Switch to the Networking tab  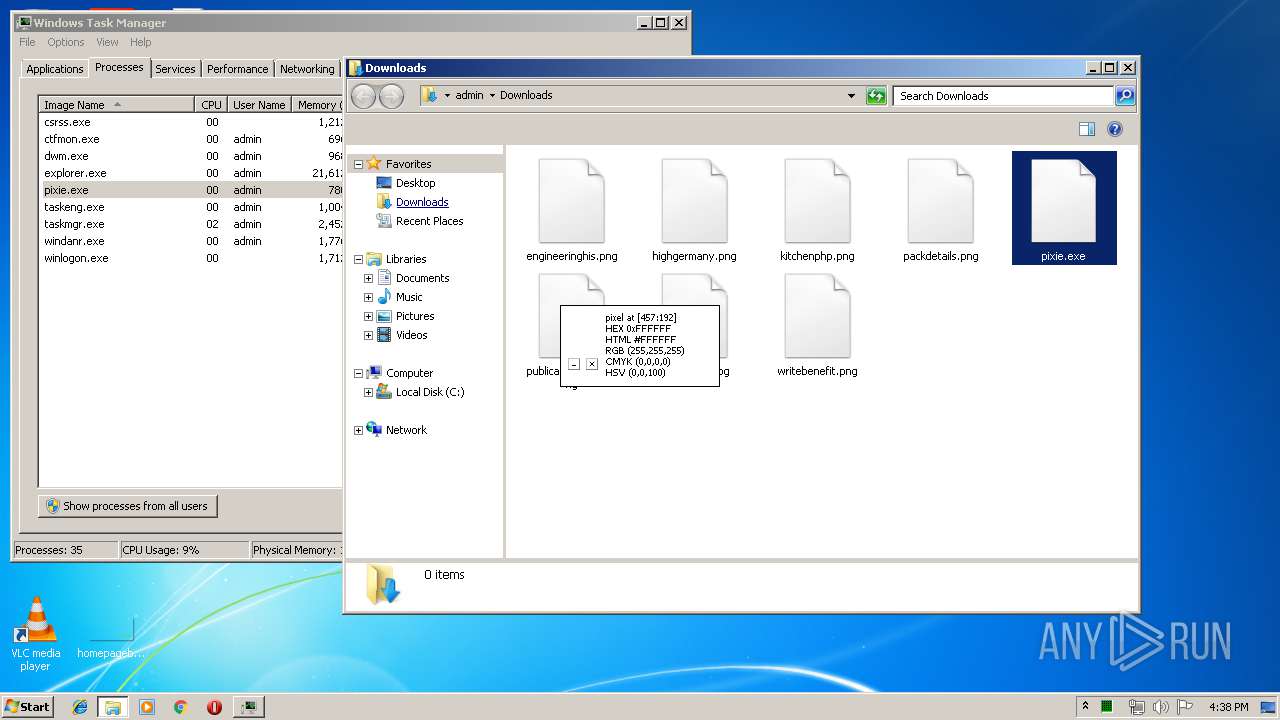[307, 69]
